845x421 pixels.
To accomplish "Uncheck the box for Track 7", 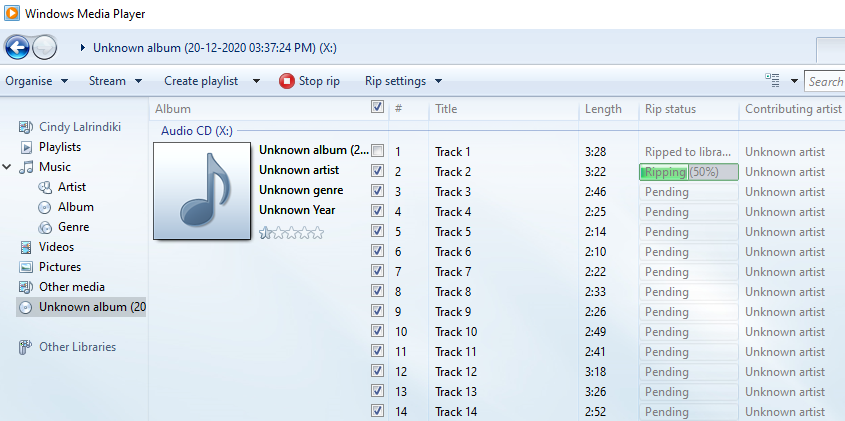I will tap(378, 271).
